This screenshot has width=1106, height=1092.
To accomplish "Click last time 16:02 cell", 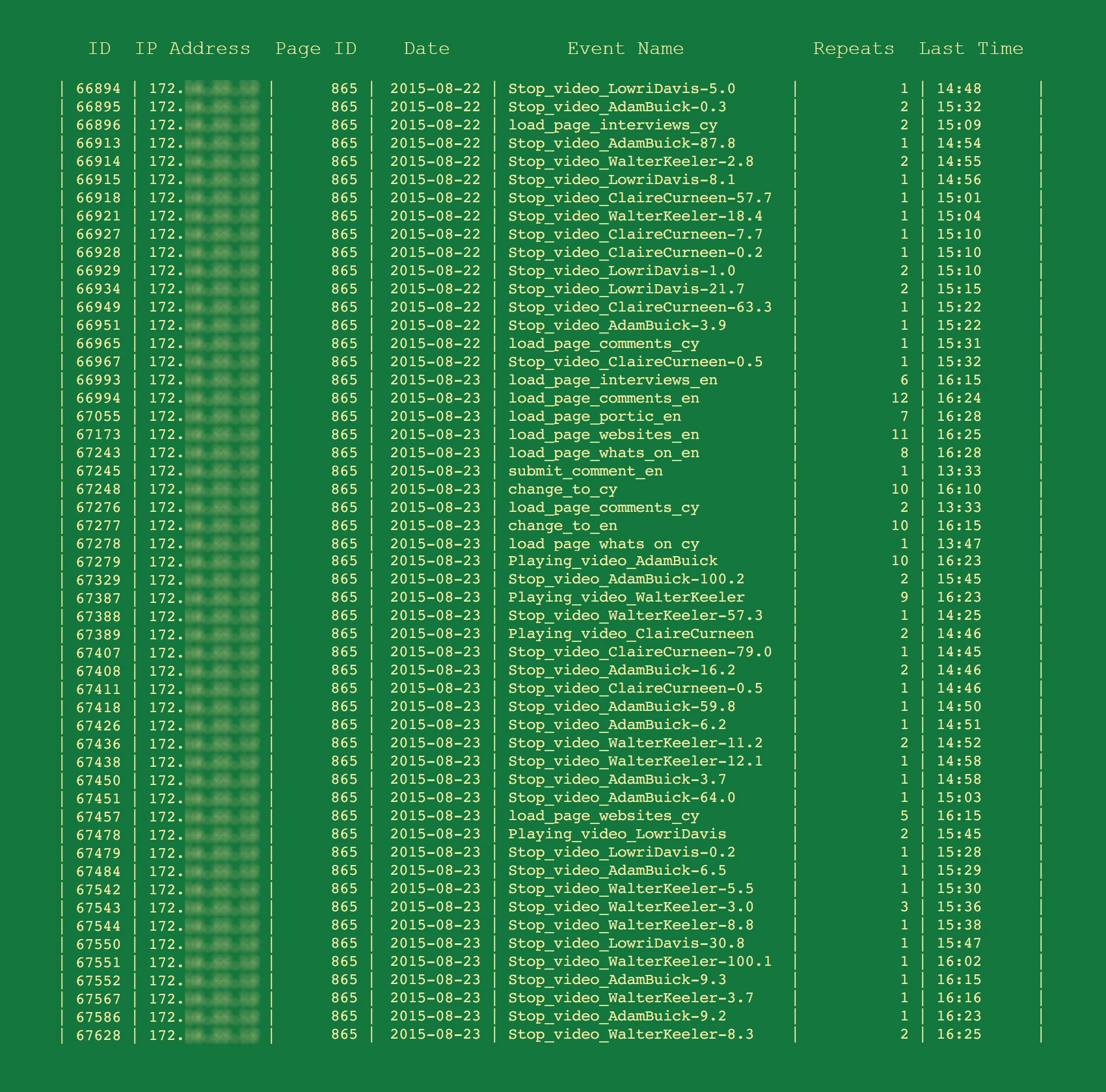I will click(x=958, y=961).
